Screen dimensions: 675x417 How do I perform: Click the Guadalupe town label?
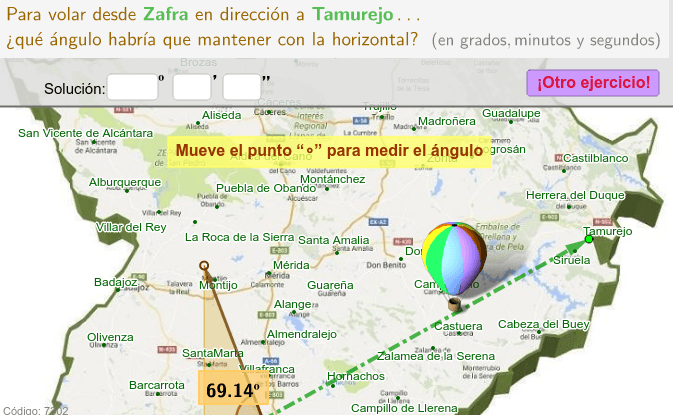point(511,113)
